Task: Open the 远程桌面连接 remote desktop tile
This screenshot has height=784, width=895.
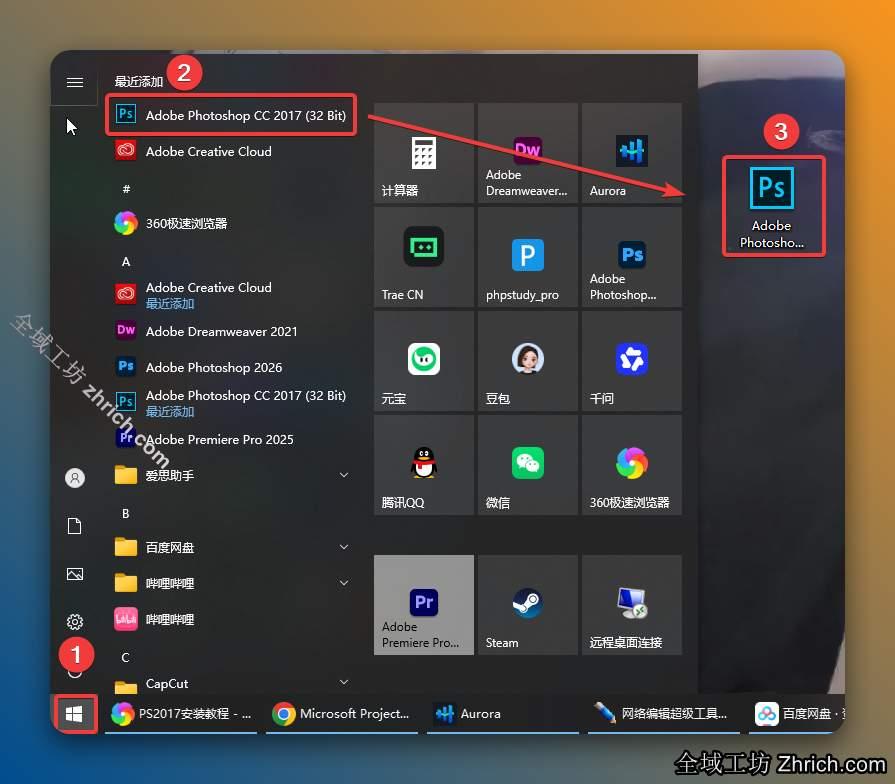Action: click(x=632, y=605)
